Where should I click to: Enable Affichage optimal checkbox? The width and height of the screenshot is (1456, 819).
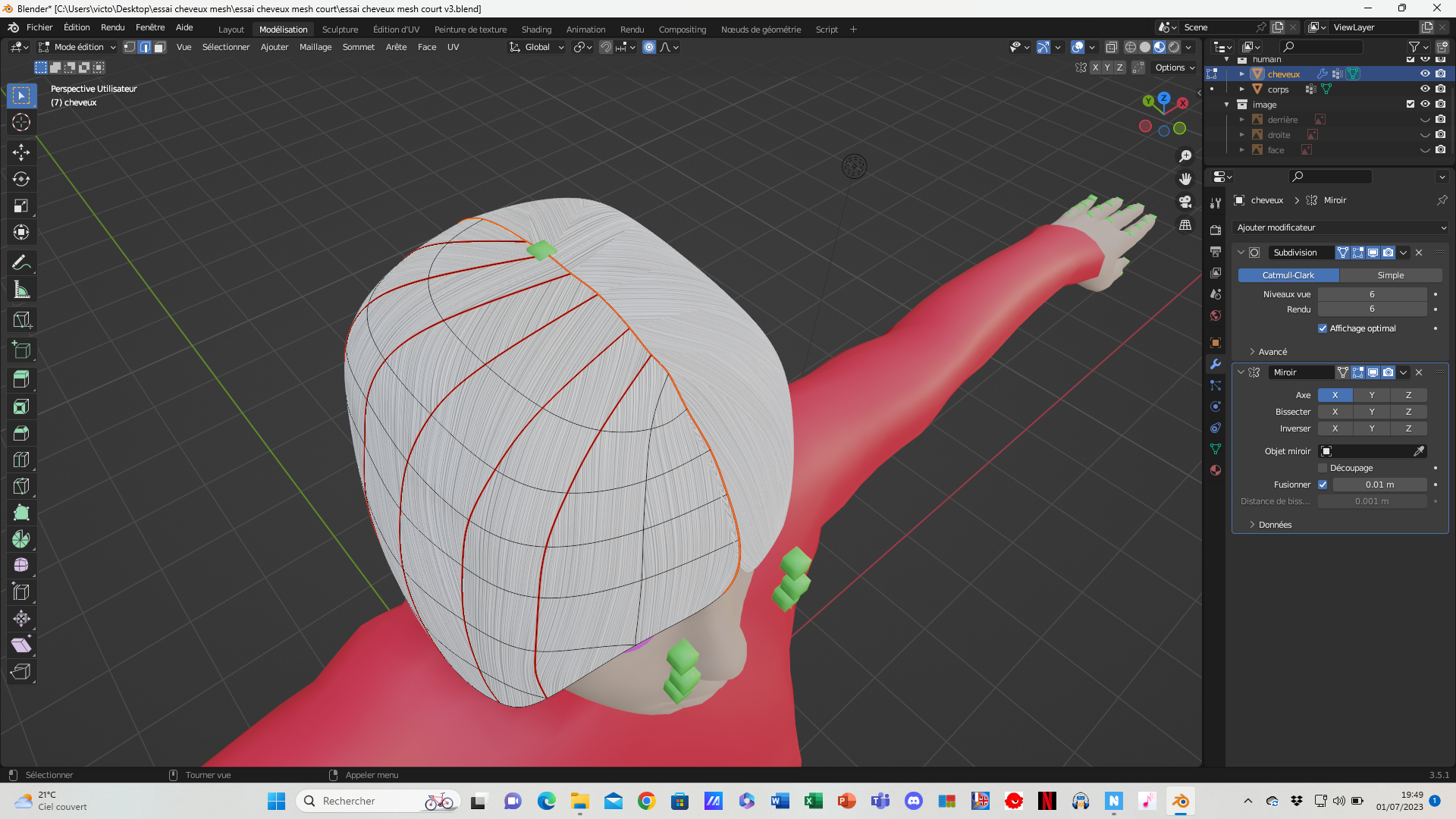coord(1322,328)
